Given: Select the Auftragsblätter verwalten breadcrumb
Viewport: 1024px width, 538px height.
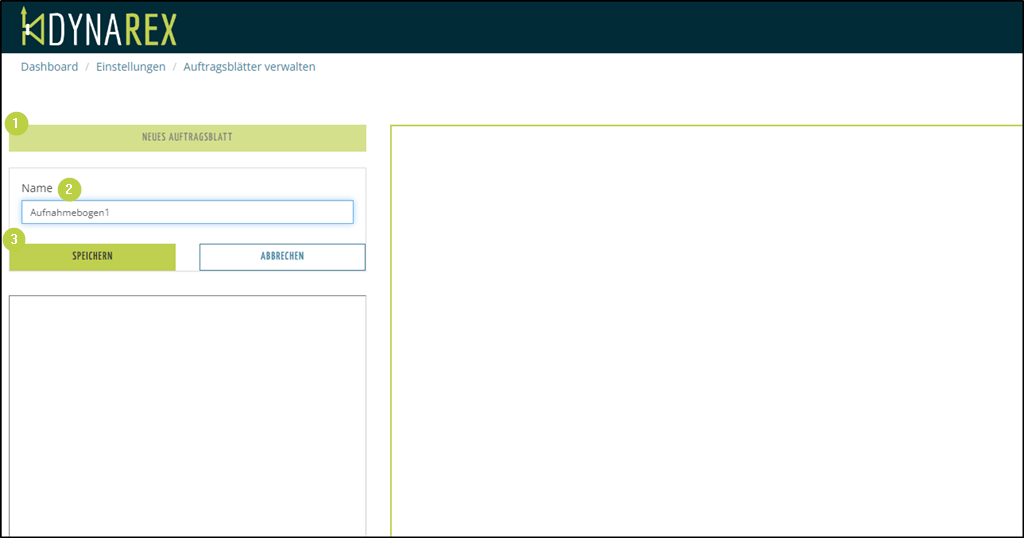Looking at the screenshot, I should click(249, 67).
